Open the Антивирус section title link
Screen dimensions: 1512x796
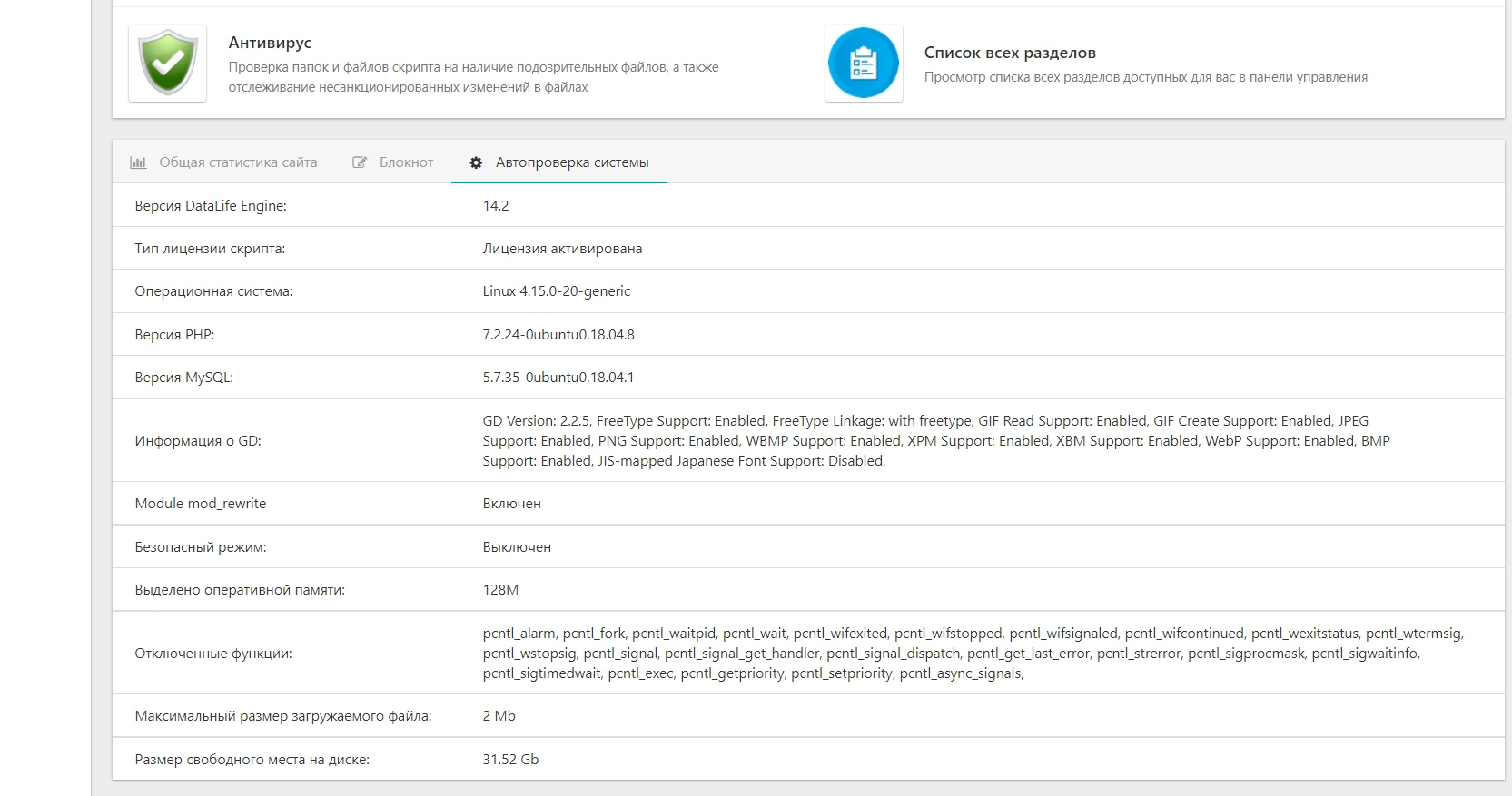[270, 43]
